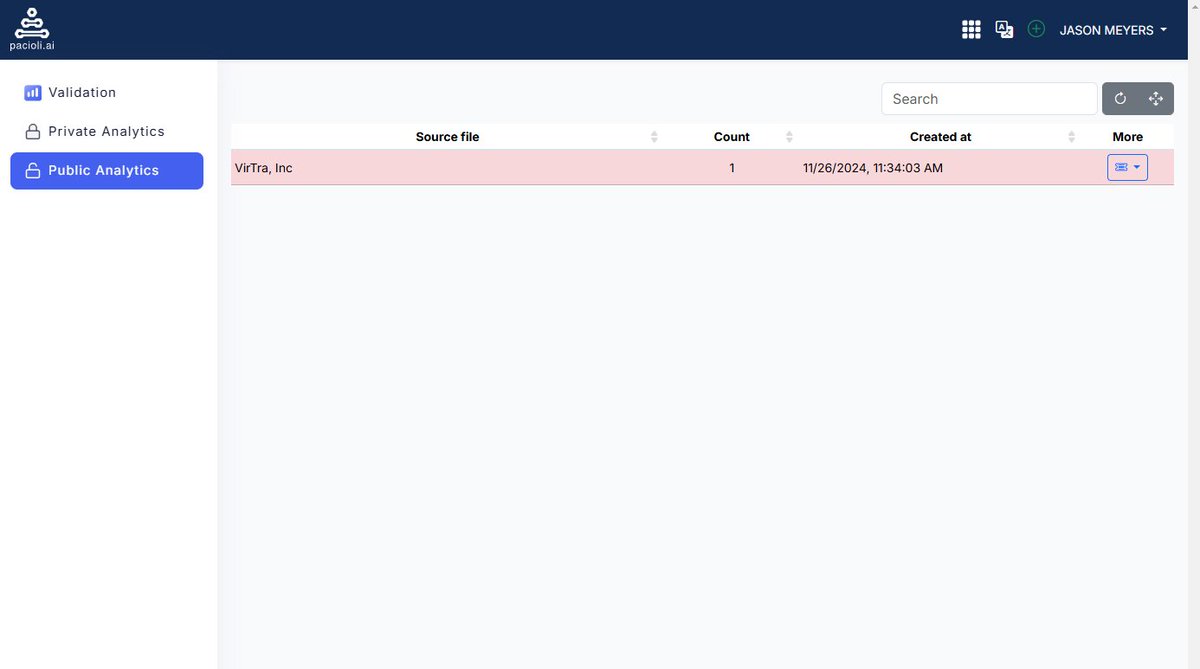Sort by Created at column
This screenshot has width=1200, height=669.
[940, 137]
